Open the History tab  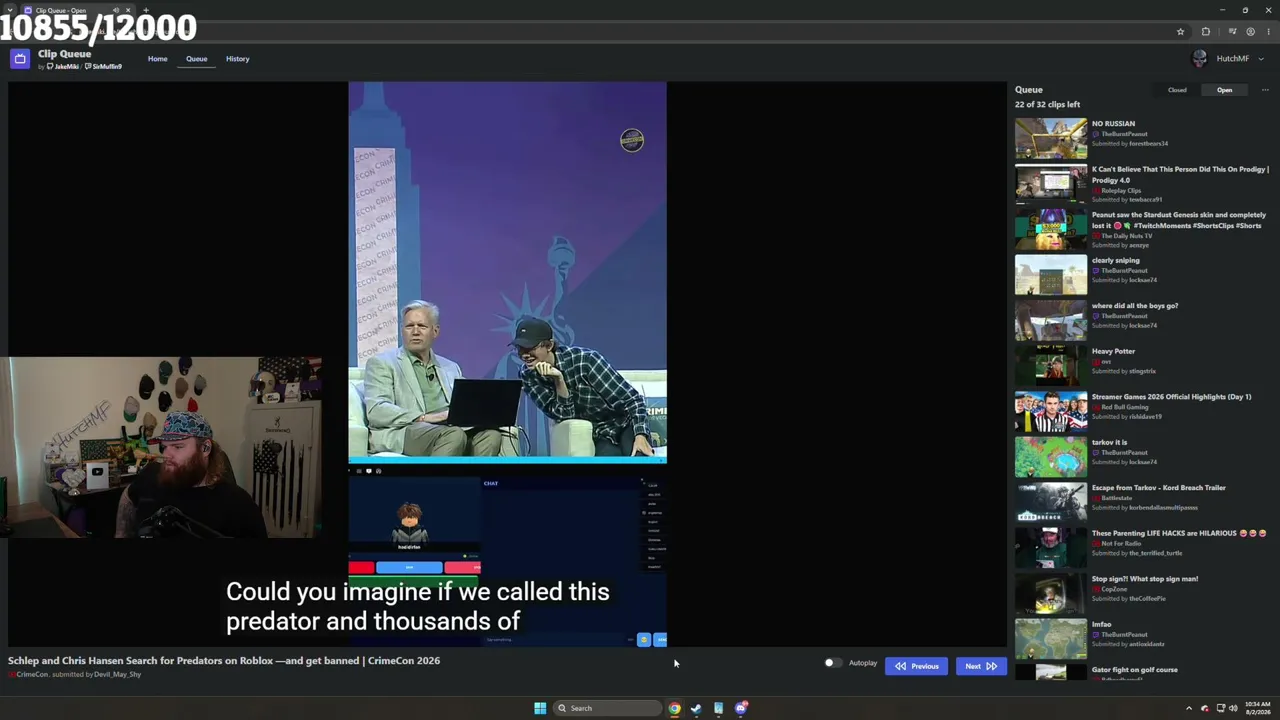[237, 59]
